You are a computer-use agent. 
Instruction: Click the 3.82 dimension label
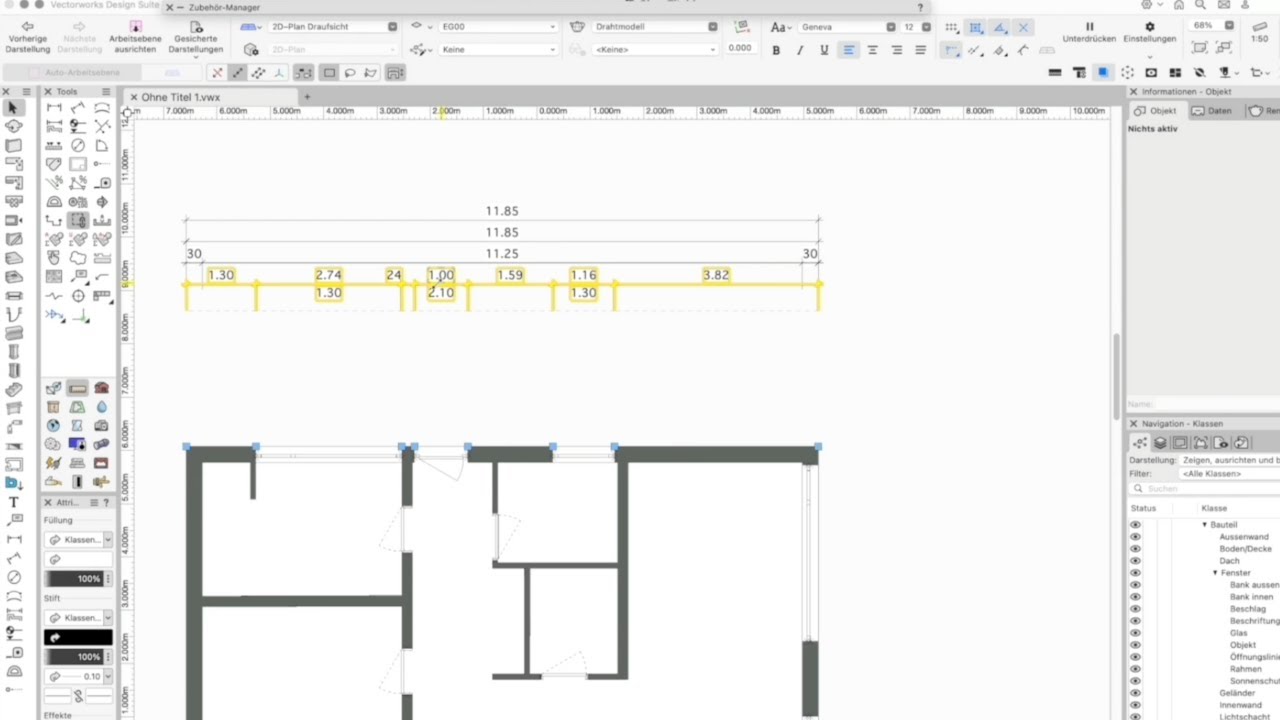click(x=716, y=275)
